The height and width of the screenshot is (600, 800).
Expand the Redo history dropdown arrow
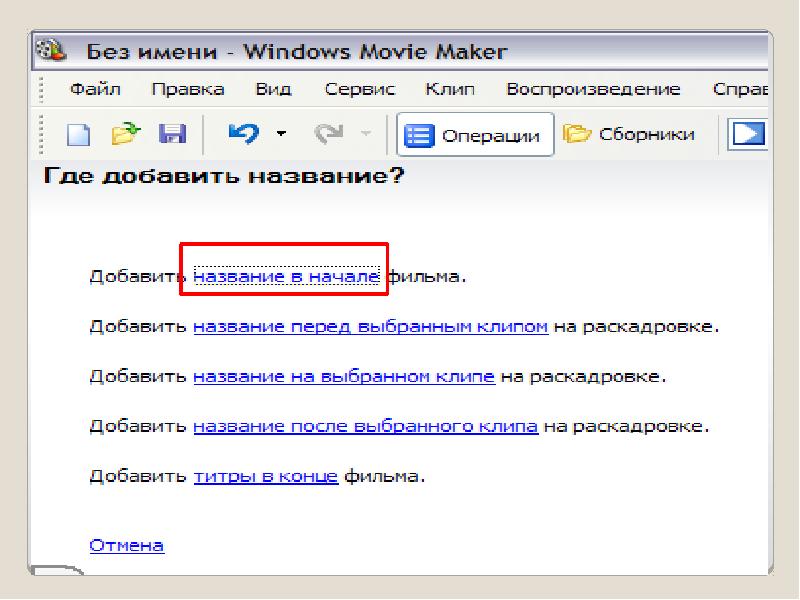(x=365, y=134)
